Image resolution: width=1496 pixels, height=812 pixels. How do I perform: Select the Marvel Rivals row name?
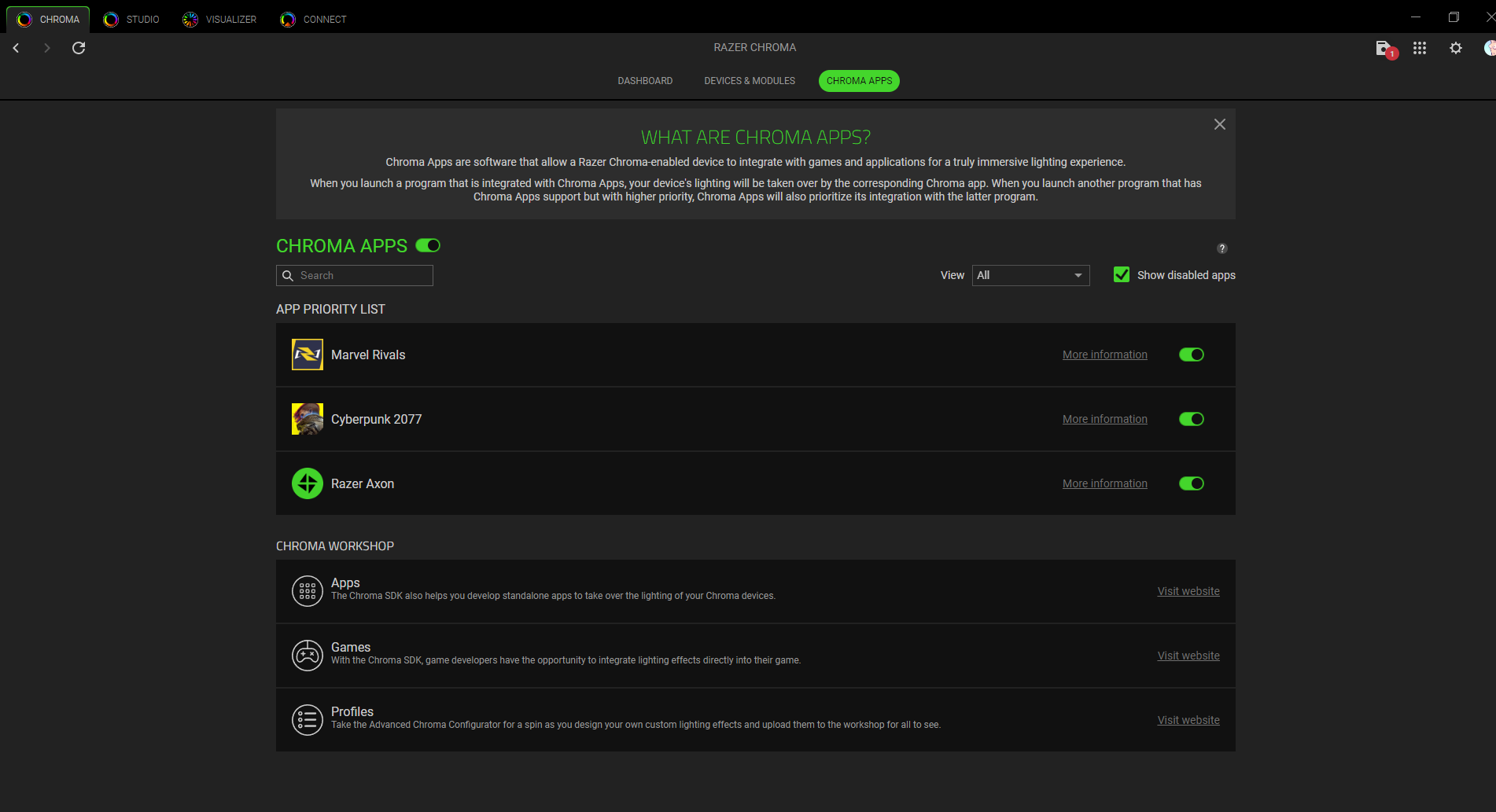pyautogui.click(x=368, y=355)
